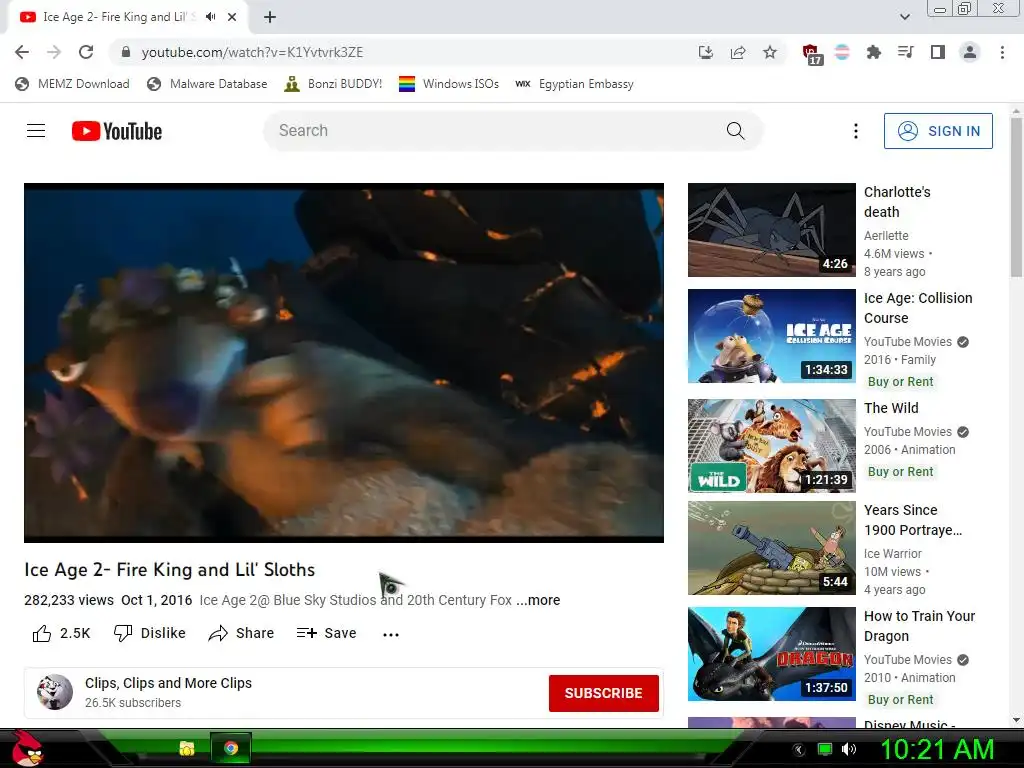Viewport: 1024px width, 768px height.
Task: Open the Malware Database bookmark
Action: pyautogui.click(x=207, y=84)
